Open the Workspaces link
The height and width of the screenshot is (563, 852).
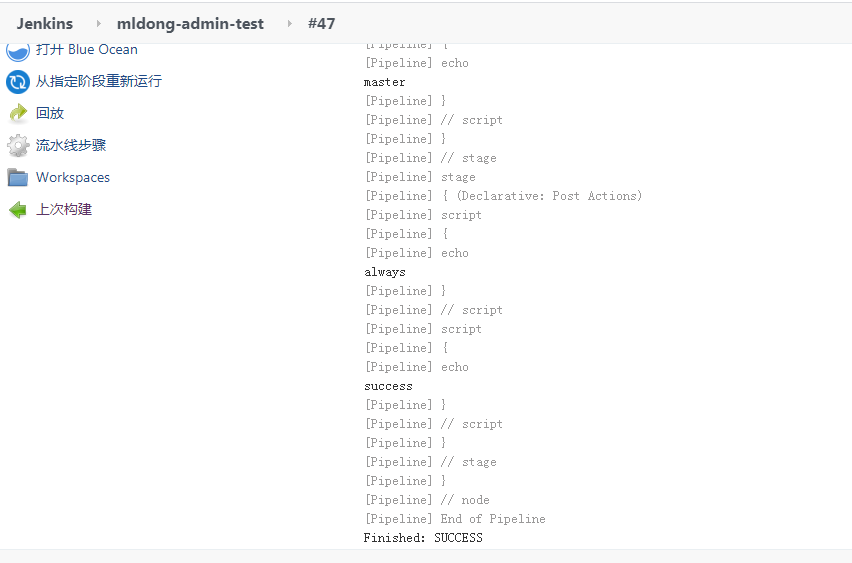pos(73,178)
